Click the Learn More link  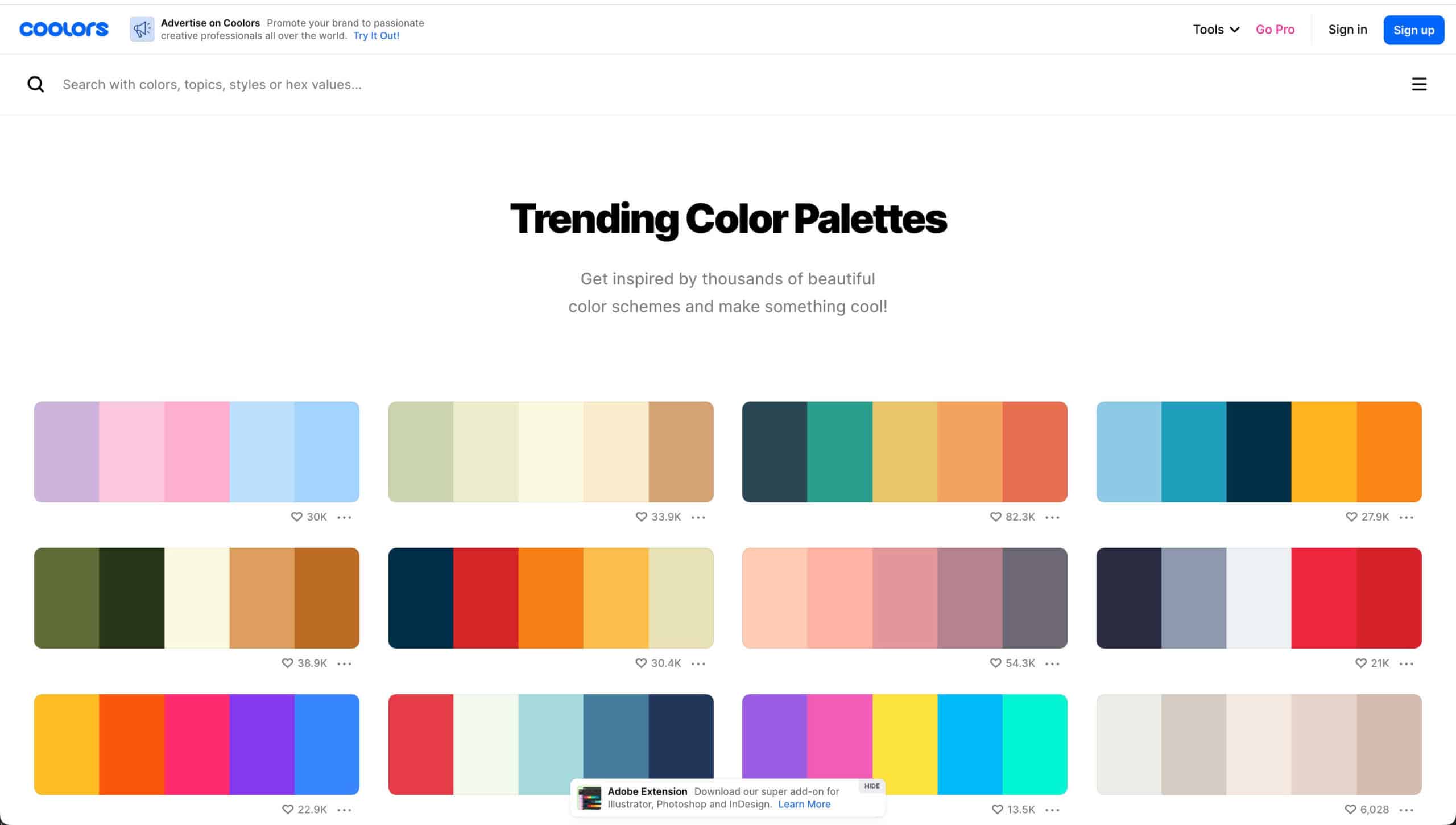pos(804,804)
